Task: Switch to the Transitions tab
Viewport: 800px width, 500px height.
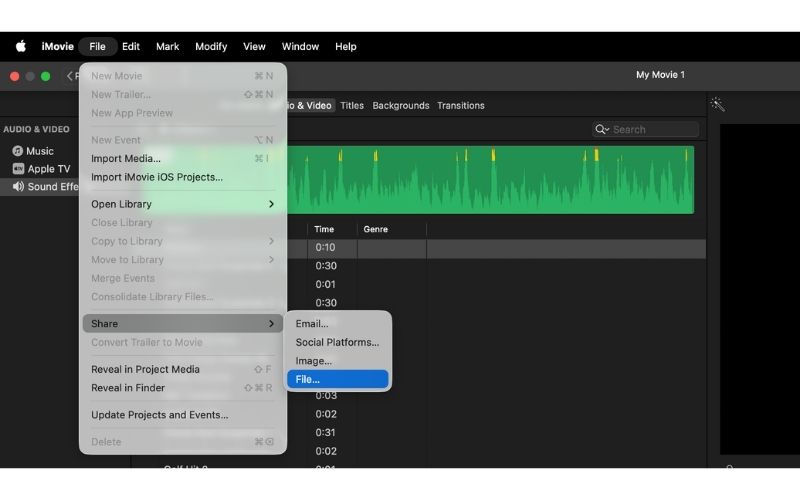Action: (x=461, y=106)
